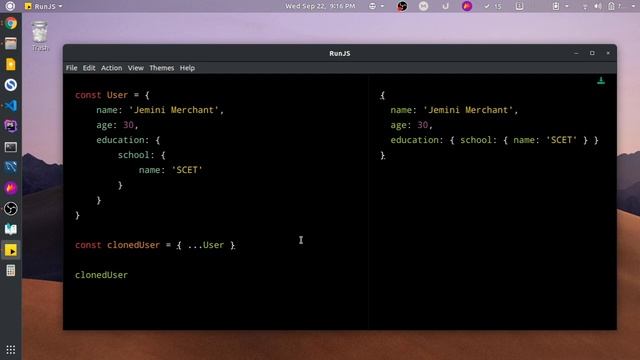Screen dimensions: 640x360
Task: Click the name: 'Jemini Merchant' line in editor
Action: click(160, 110)
